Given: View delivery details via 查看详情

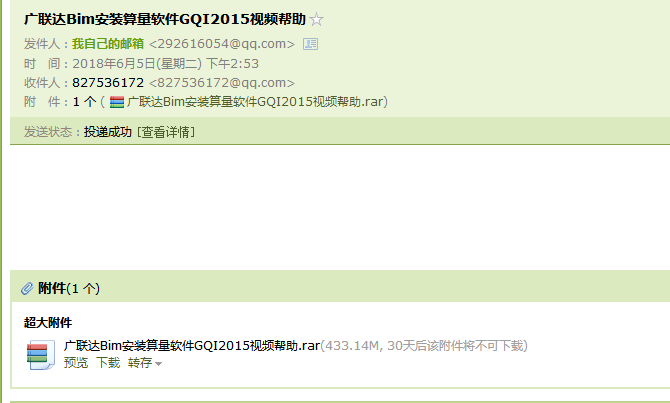Looking at the screenshot, I should click(x=166, y=132).
